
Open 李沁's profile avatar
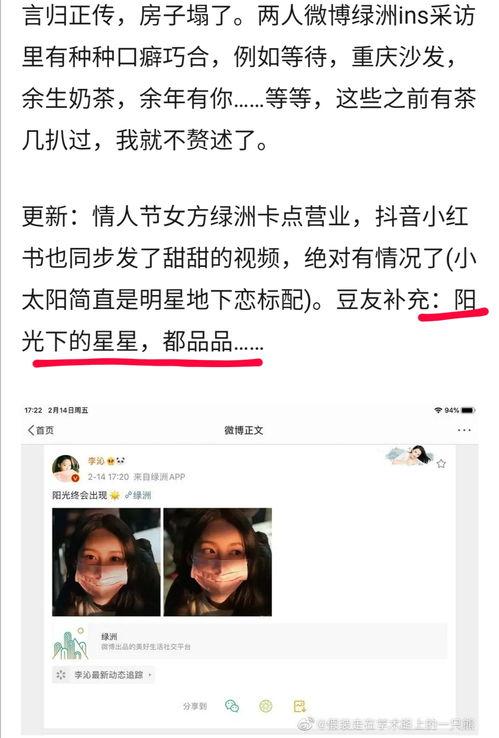[x=65, y=468]
